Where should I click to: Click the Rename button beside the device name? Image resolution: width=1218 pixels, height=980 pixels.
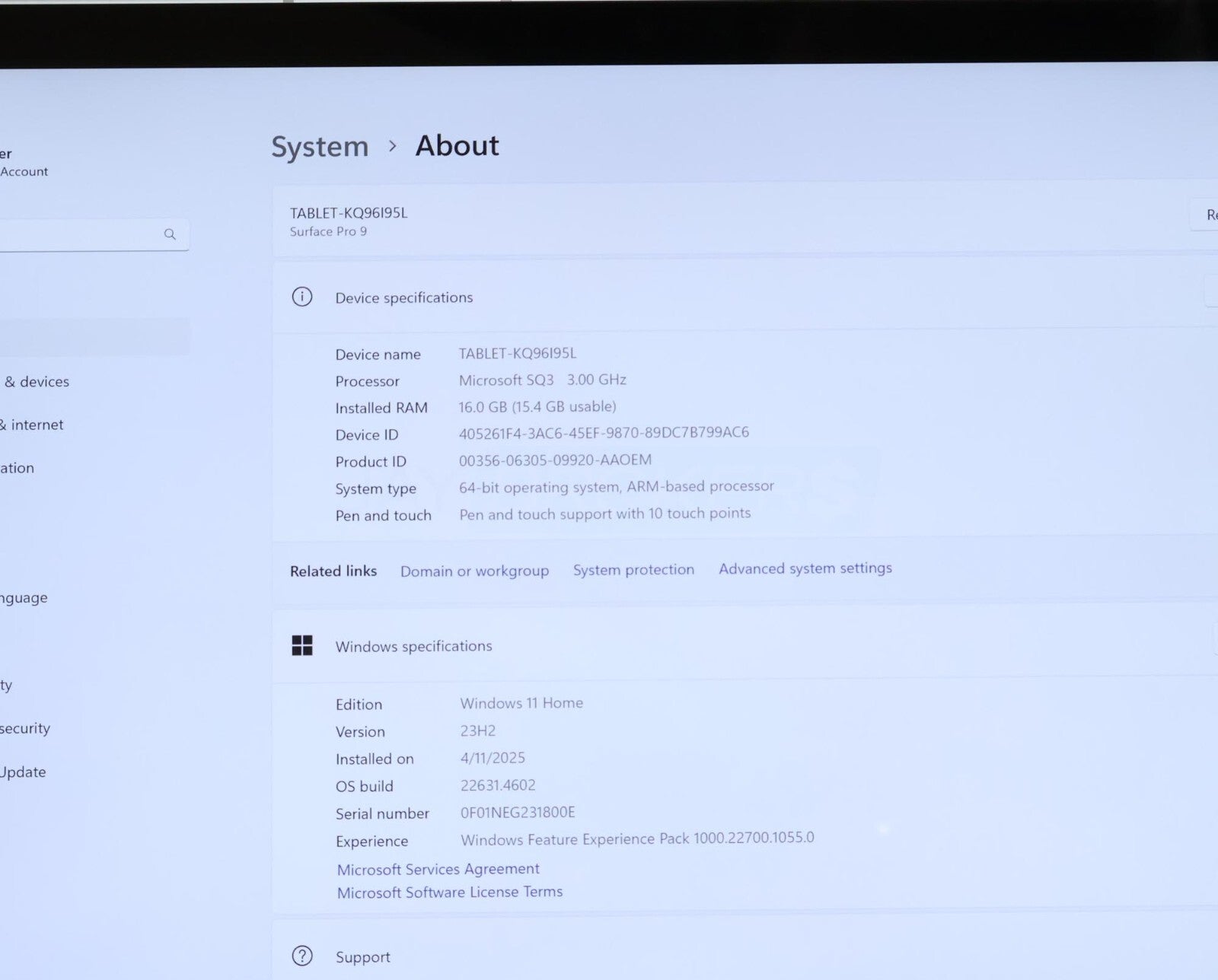[x=1205, y=215]
